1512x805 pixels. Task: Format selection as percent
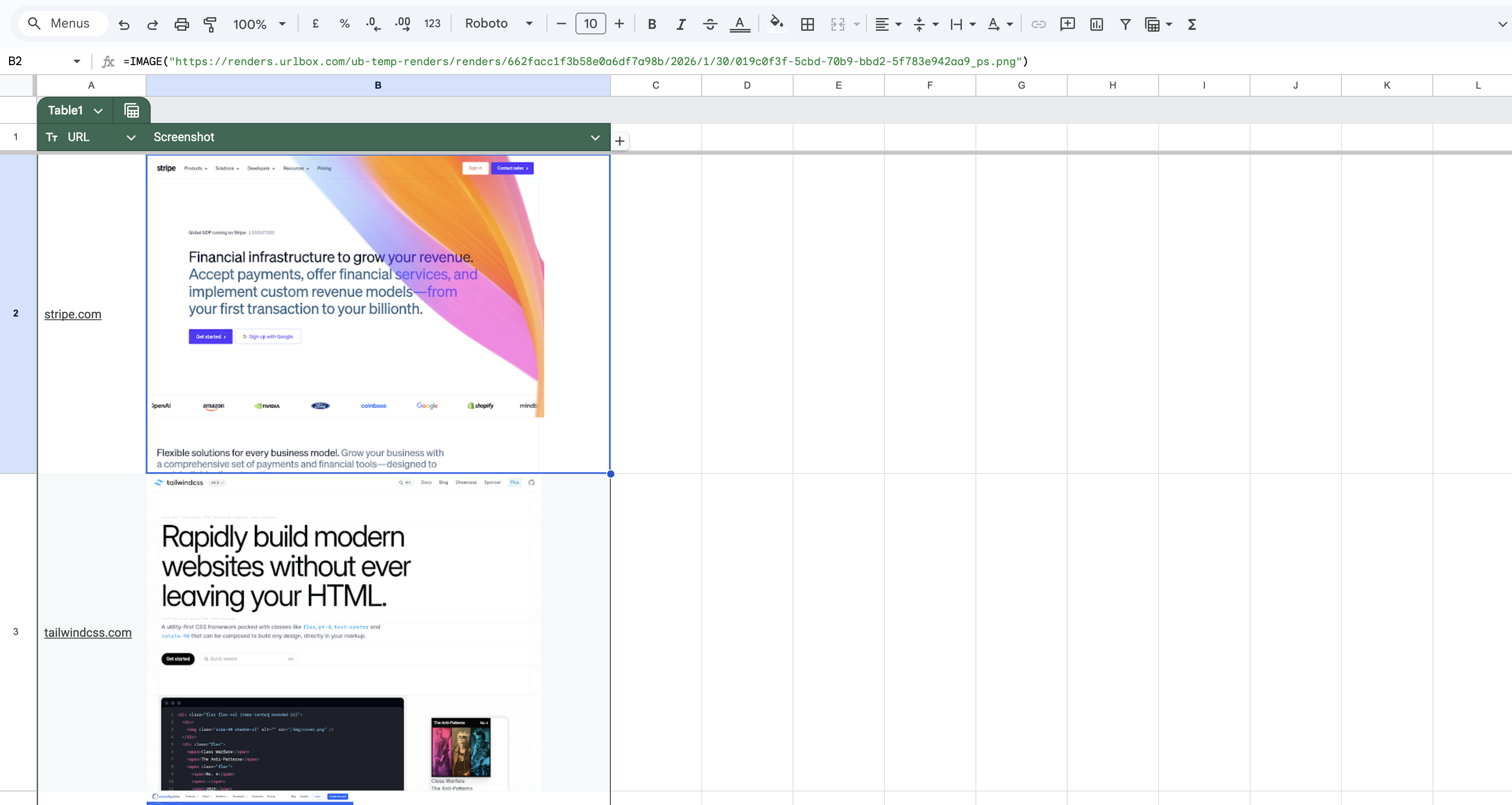point(345,24)
